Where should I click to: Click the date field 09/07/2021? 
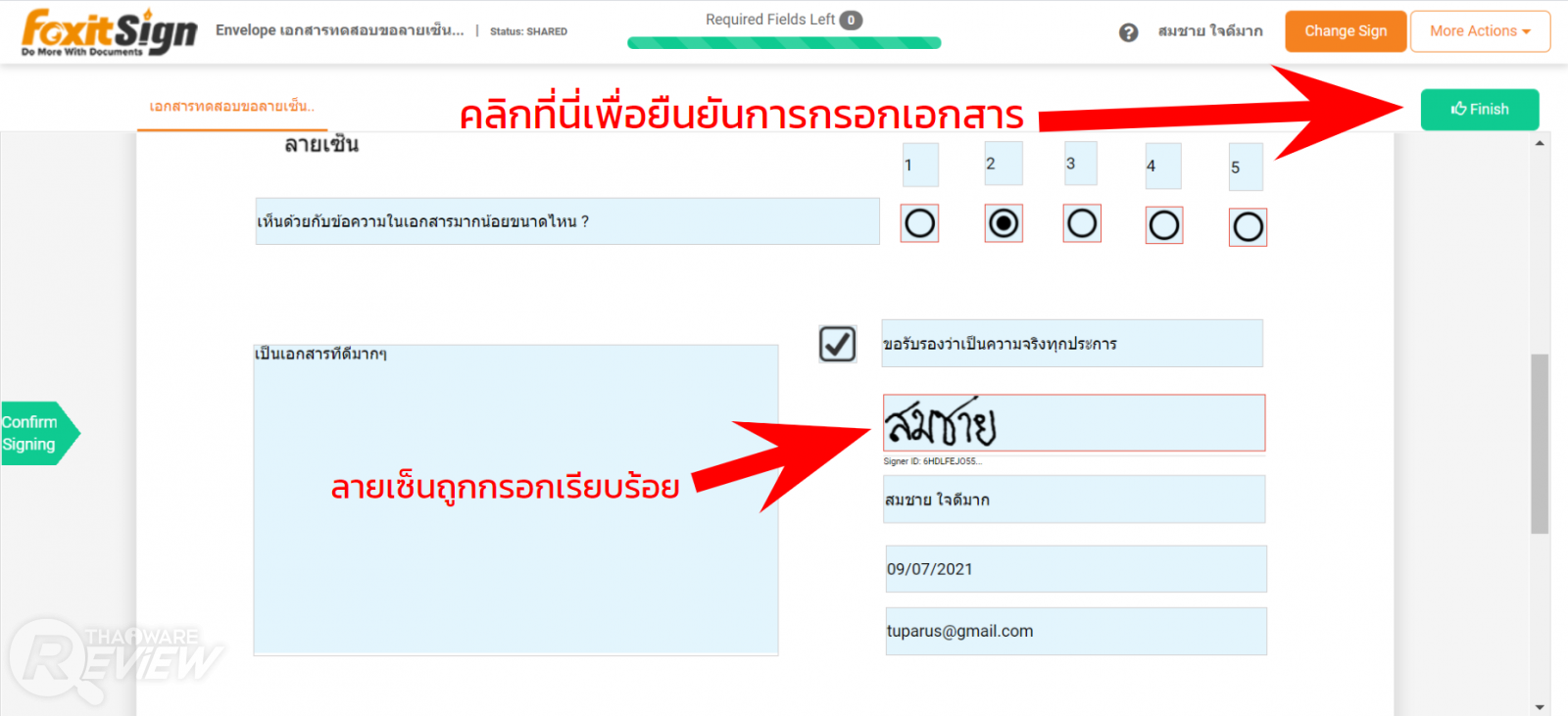tap(1076, 569)
